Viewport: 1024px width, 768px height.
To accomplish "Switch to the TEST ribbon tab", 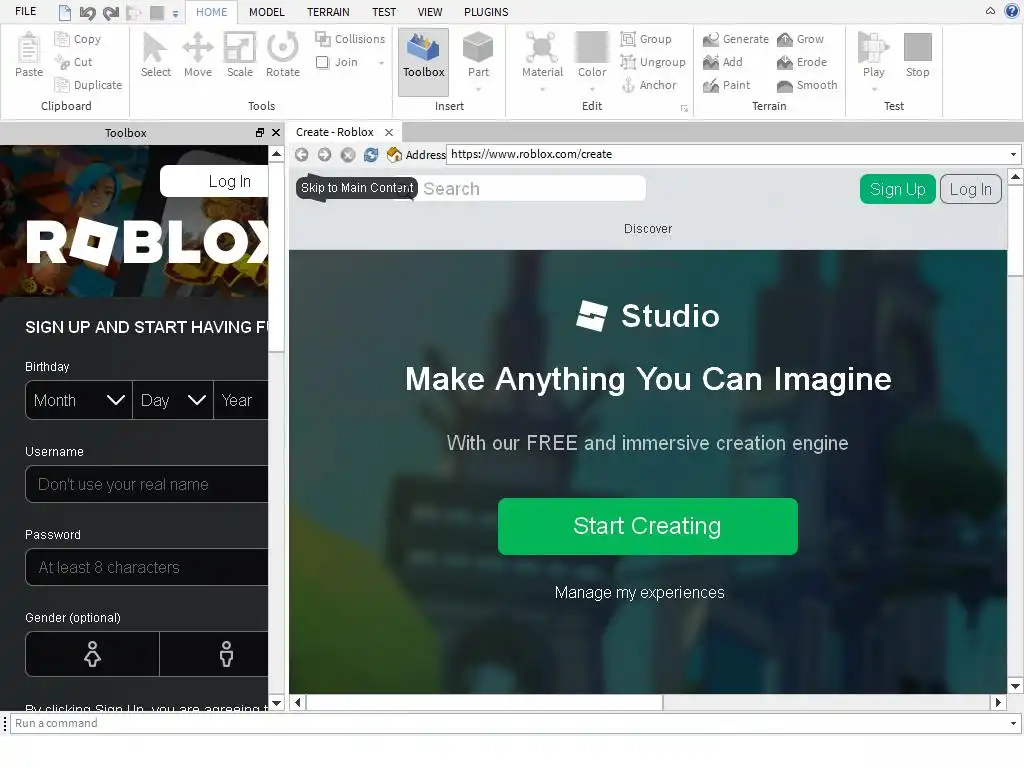I will (384, 12).
